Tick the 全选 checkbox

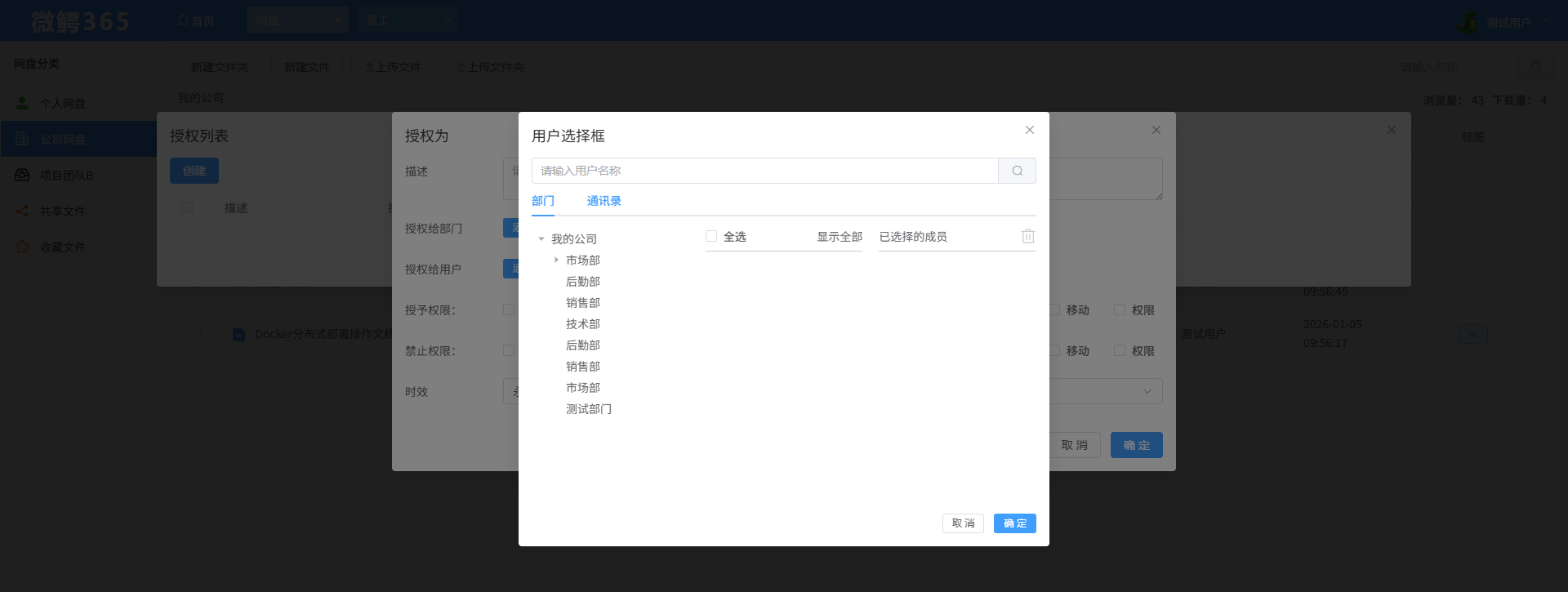711,236
